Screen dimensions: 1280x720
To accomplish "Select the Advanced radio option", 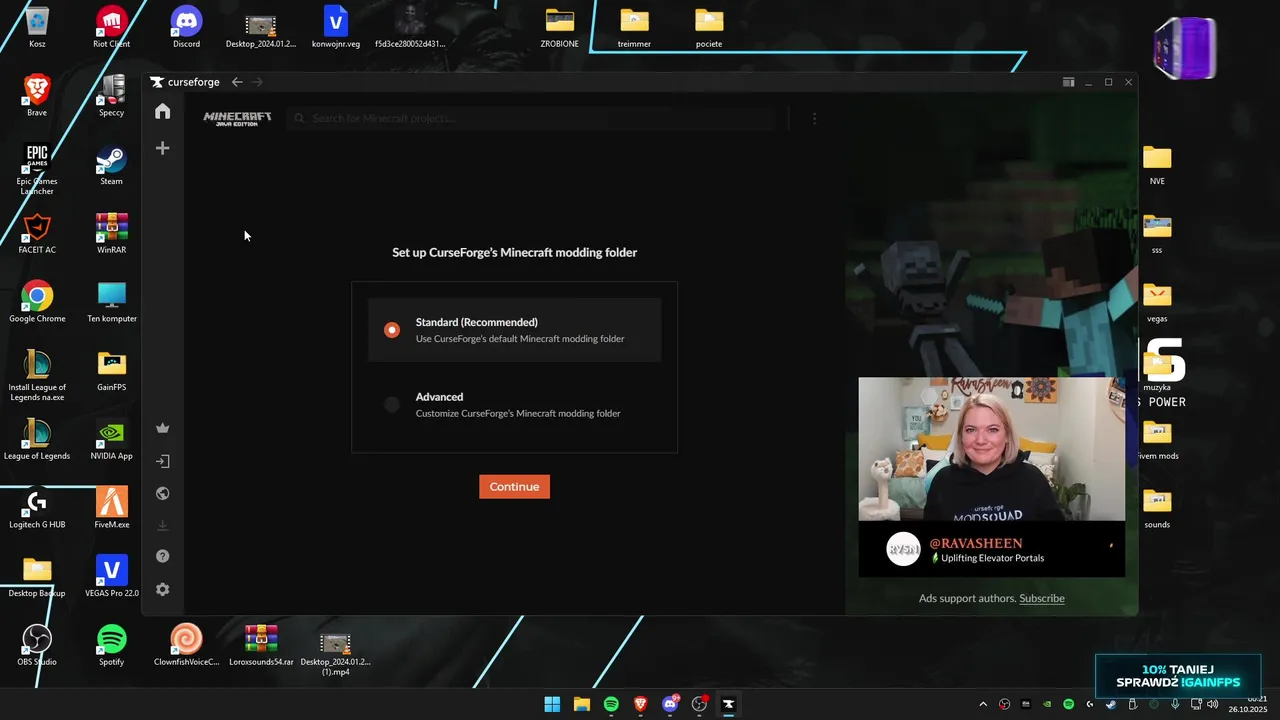I will (391, 404).
